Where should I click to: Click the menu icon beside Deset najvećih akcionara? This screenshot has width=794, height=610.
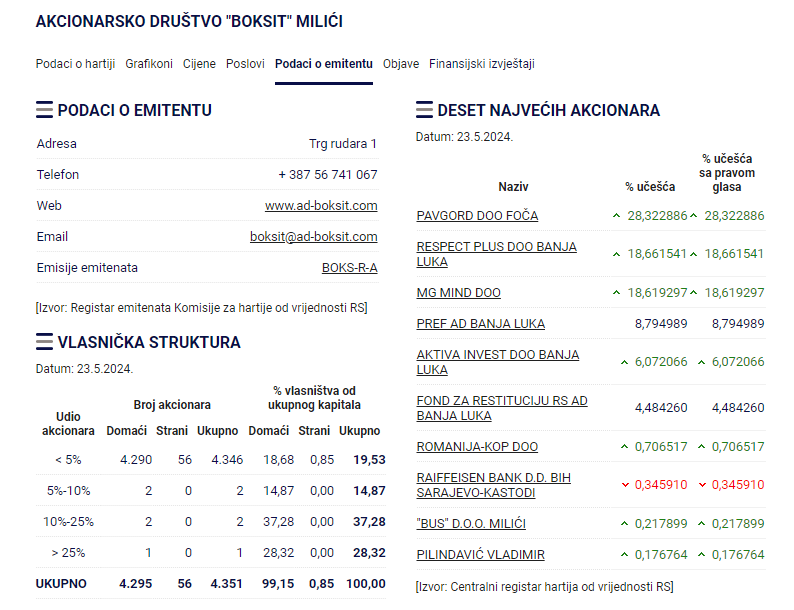pyautogui.click(x=424, y=110)
